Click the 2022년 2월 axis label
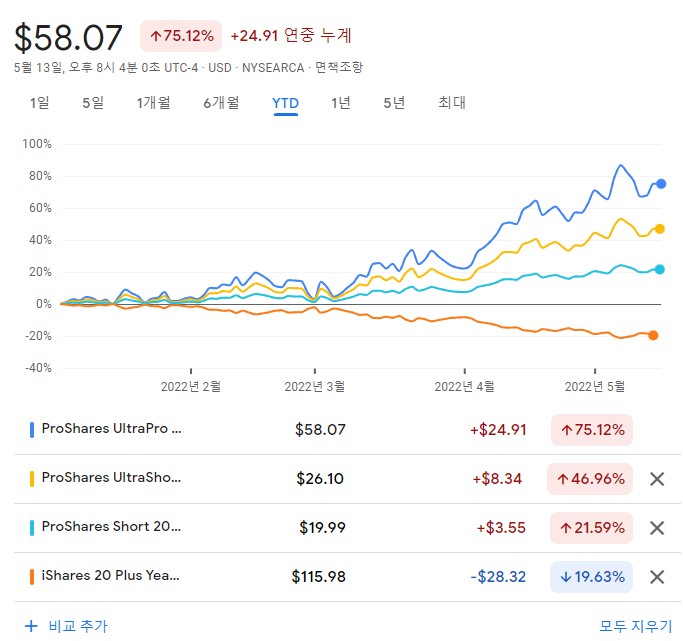Viewport: 683px width, 641px height. (191, 387)
